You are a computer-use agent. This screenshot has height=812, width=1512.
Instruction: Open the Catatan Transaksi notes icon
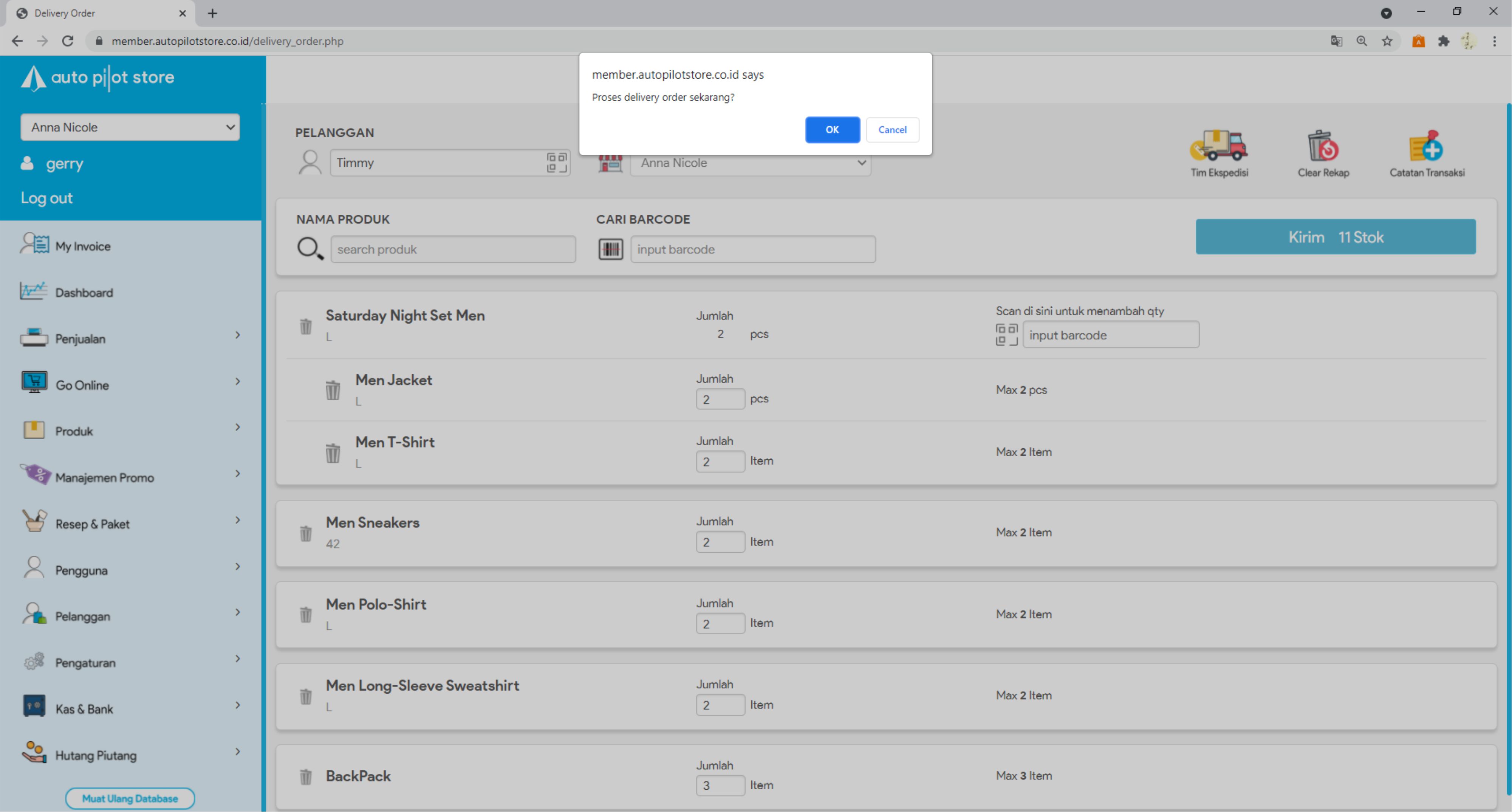(x=1426, y=146)
